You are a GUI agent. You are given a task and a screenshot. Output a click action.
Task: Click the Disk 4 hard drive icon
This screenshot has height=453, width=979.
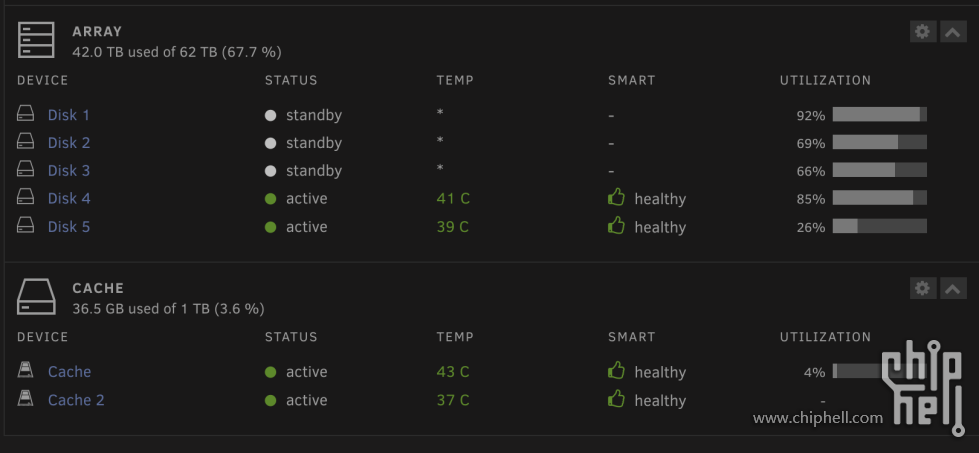pyautogui.click(x=25, y=198)
